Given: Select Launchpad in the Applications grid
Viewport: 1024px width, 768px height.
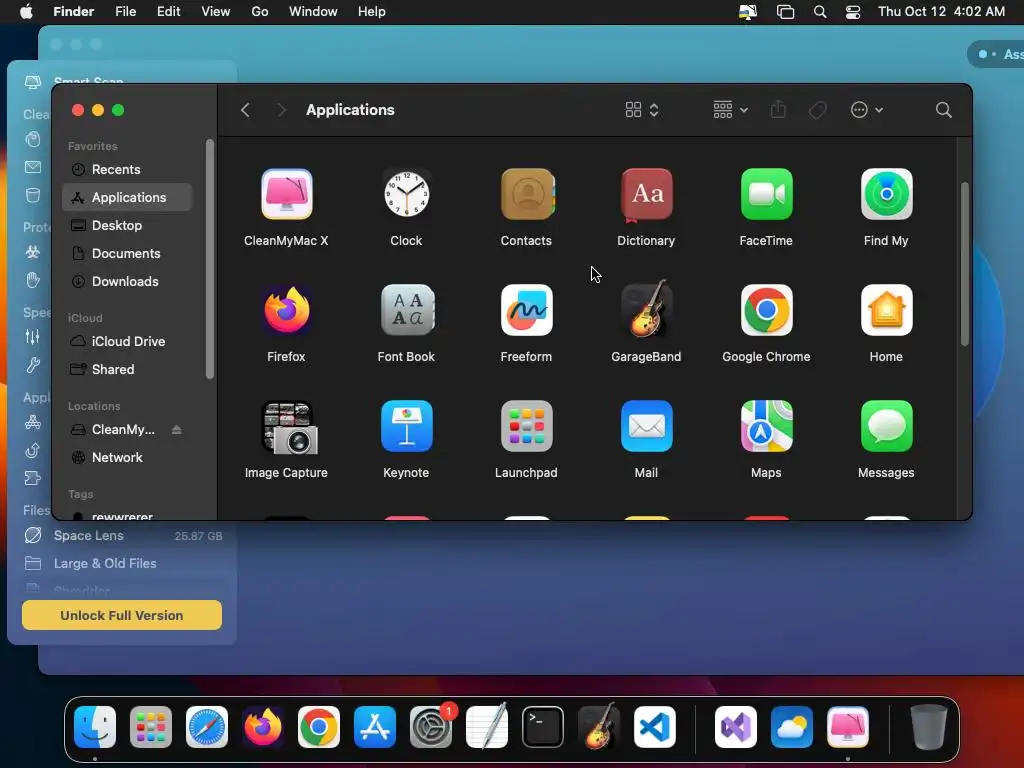Looking at the screenshot, I should coord(526,426).
